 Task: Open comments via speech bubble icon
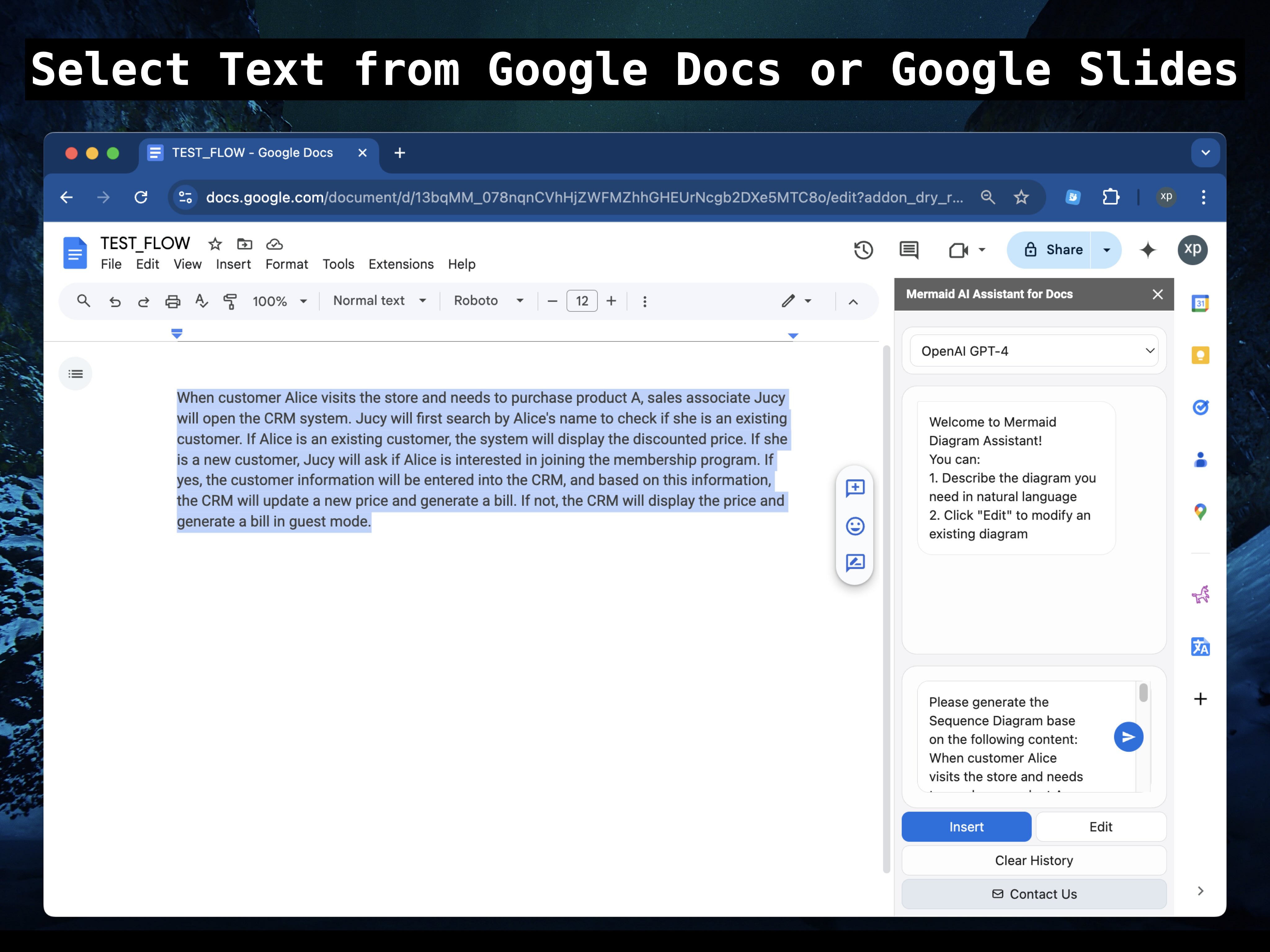(x=909, y=250)
